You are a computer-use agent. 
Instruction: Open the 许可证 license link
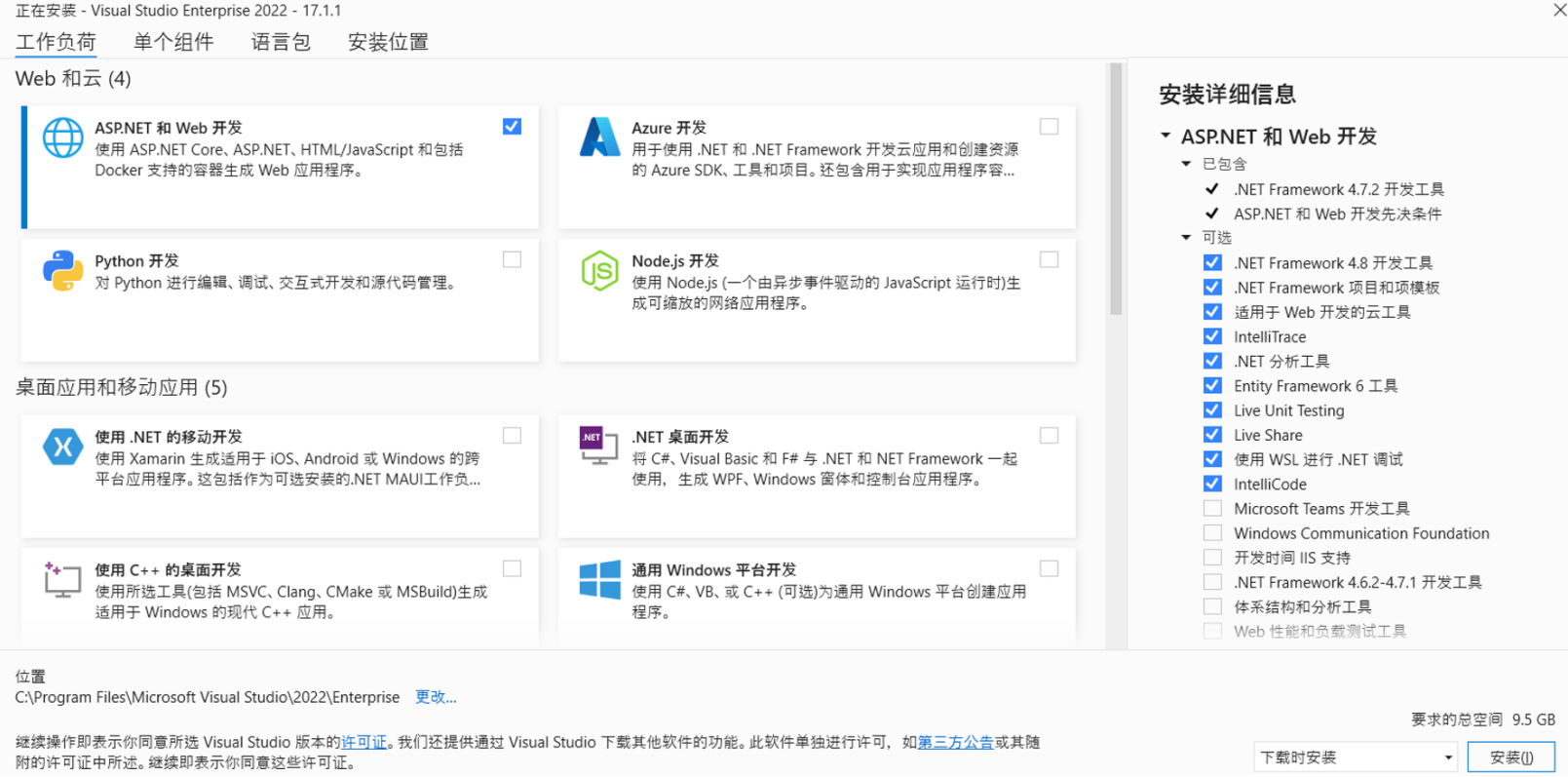click(x=363, y=742)
